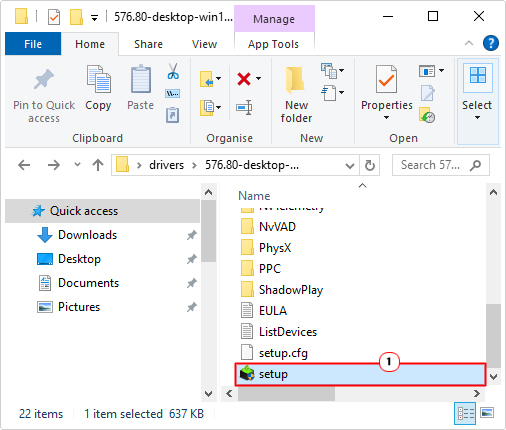
Task: Go Back to previous folder
Action: [24, 165]
